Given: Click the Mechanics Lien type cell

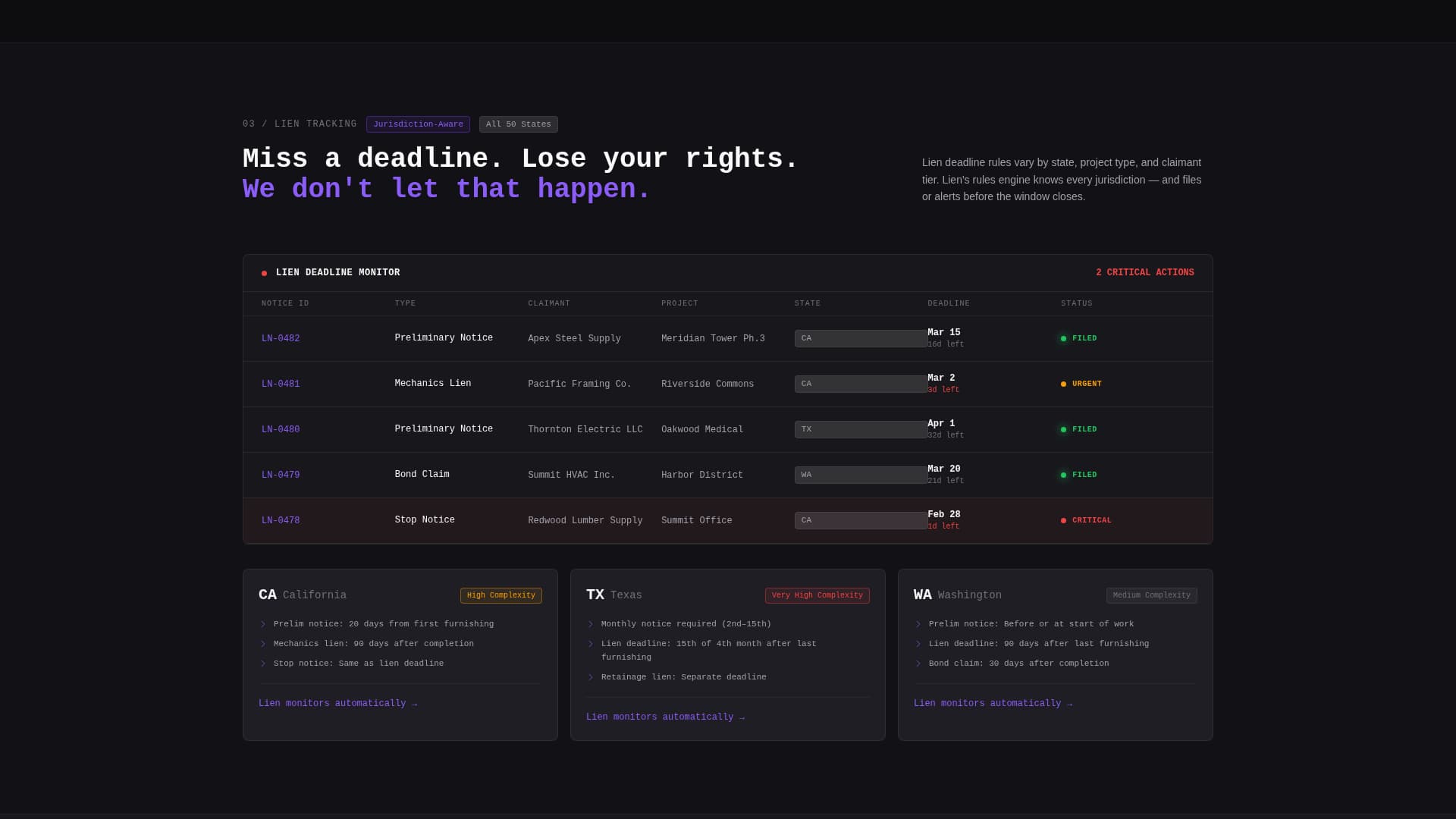Looking at the screenshot, I should (x=433, y=384).
